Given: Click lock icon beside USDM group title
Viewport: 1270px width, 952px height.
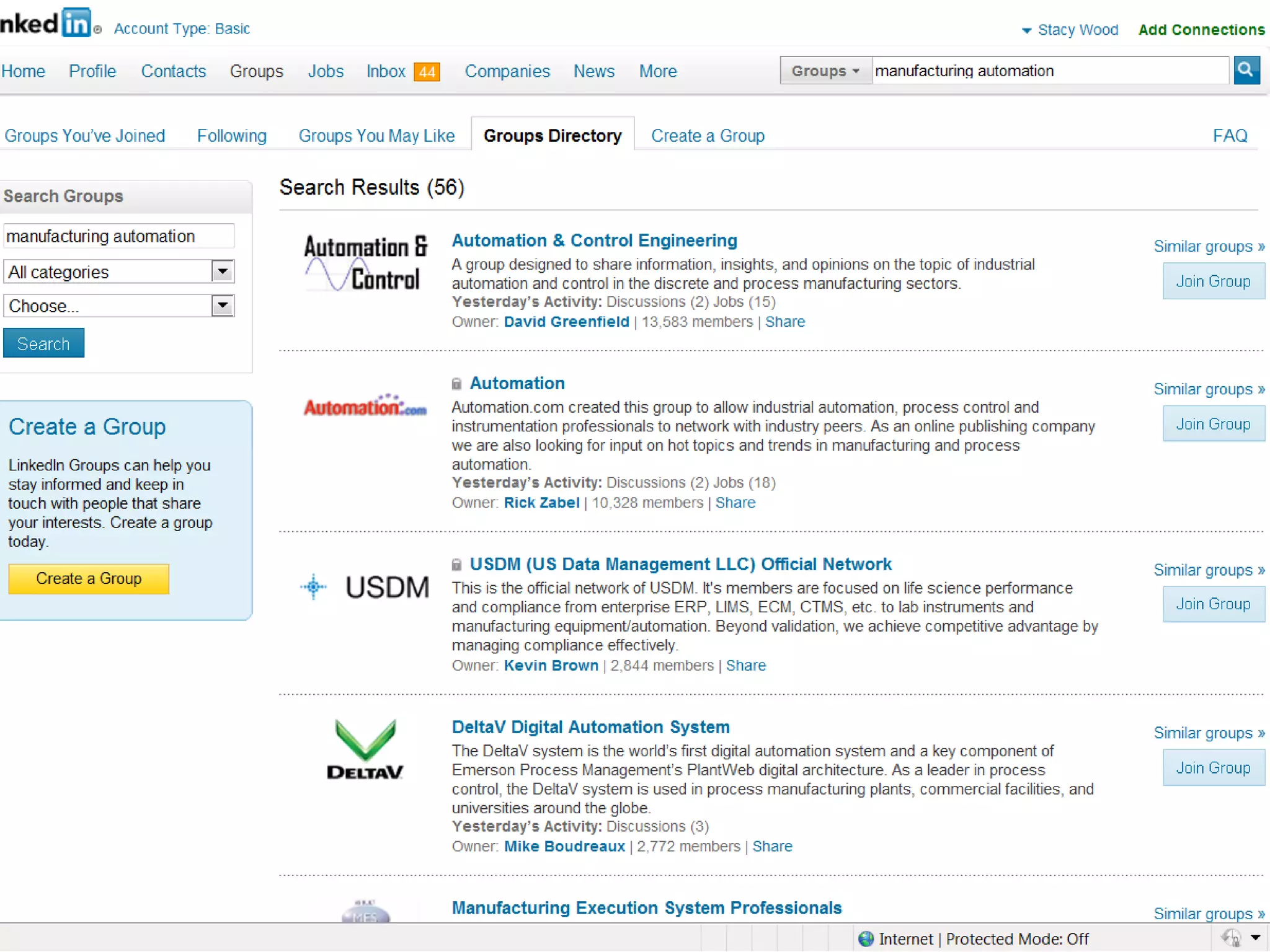Looking at the screenshot, I should tap(456, 565).
